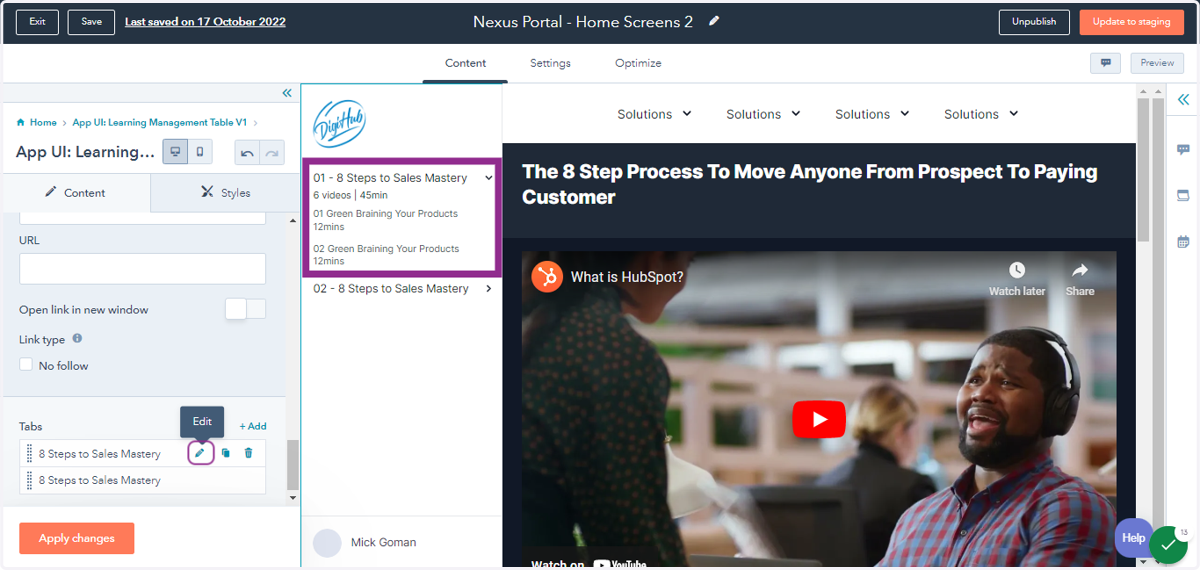The height and width of the screenshot is (570, 1200).
Task: Click the Unpublish button
Action: tap(1034, 22)
